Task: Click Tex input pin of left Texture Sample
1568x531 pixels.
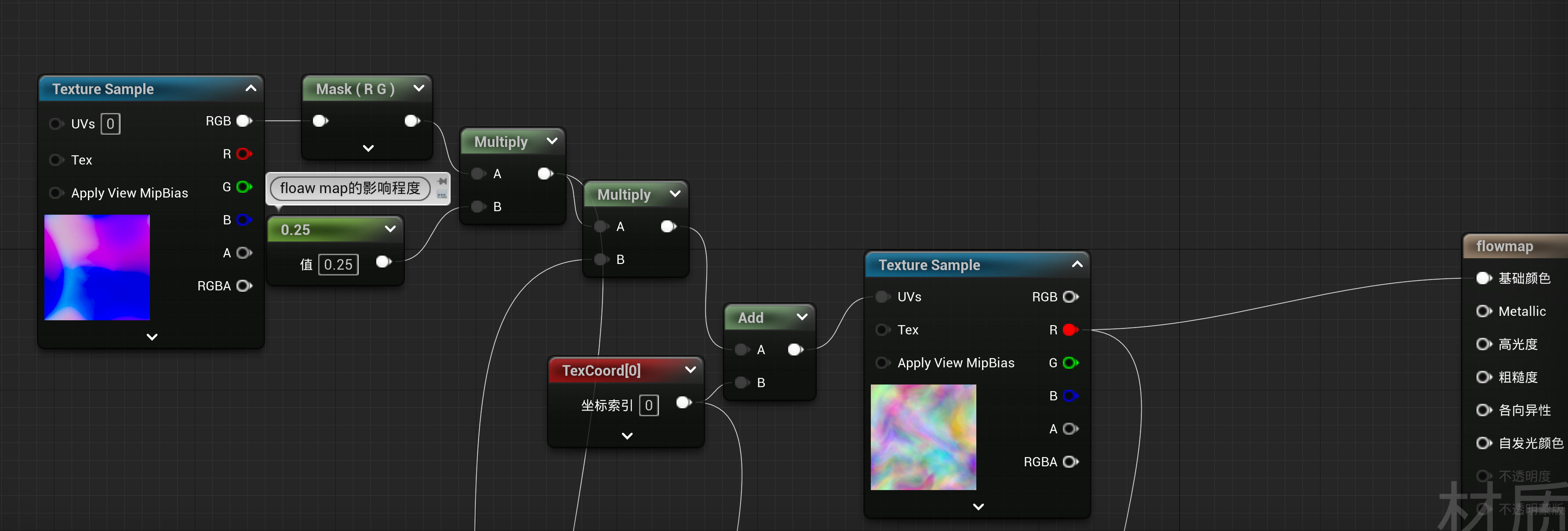Action: click(x=57, y=160)
